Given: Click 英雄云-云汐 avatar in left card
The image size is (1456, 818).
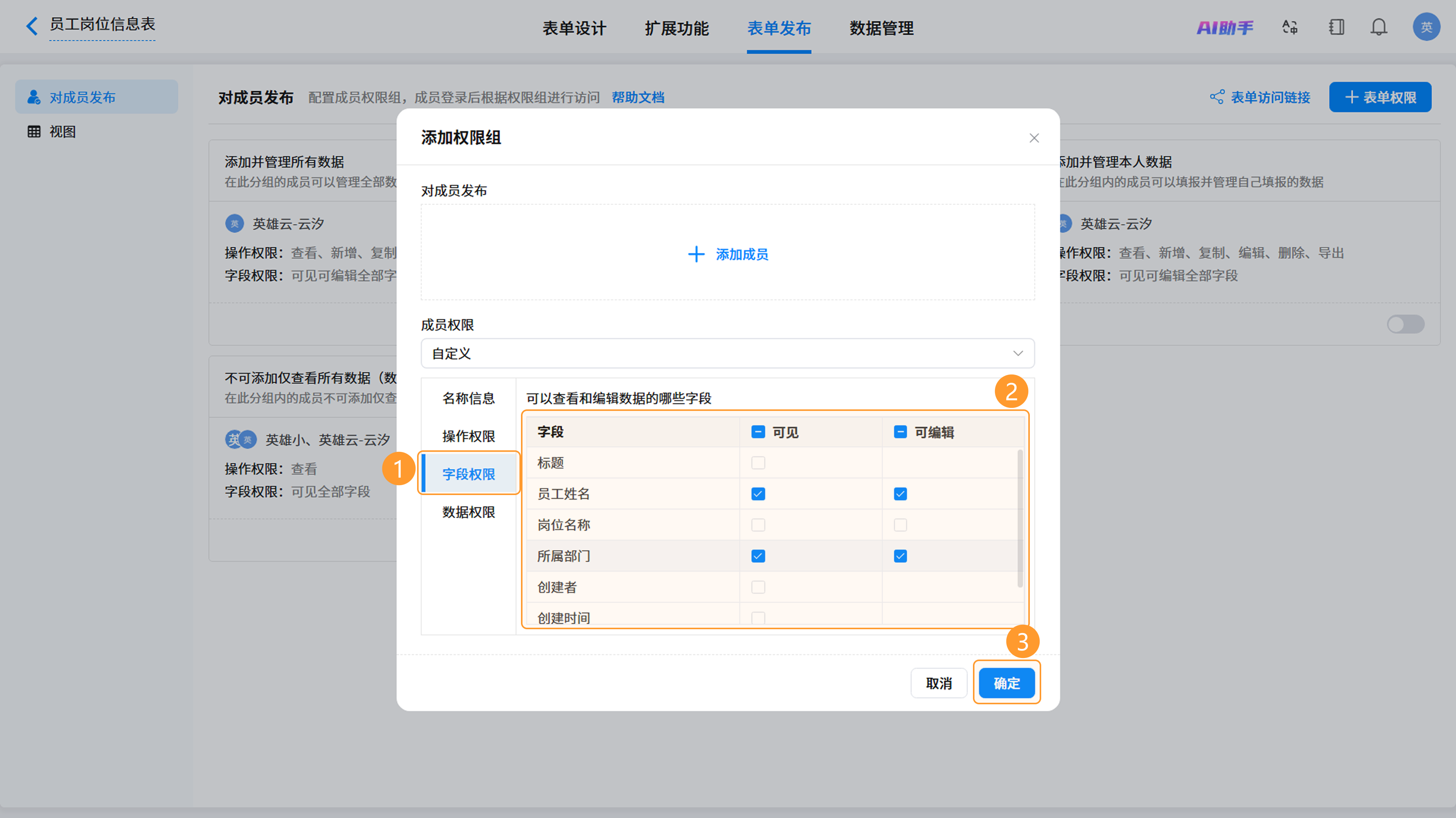Looking at the screenshot, I should pyautogui.click(x=235, y=224).
